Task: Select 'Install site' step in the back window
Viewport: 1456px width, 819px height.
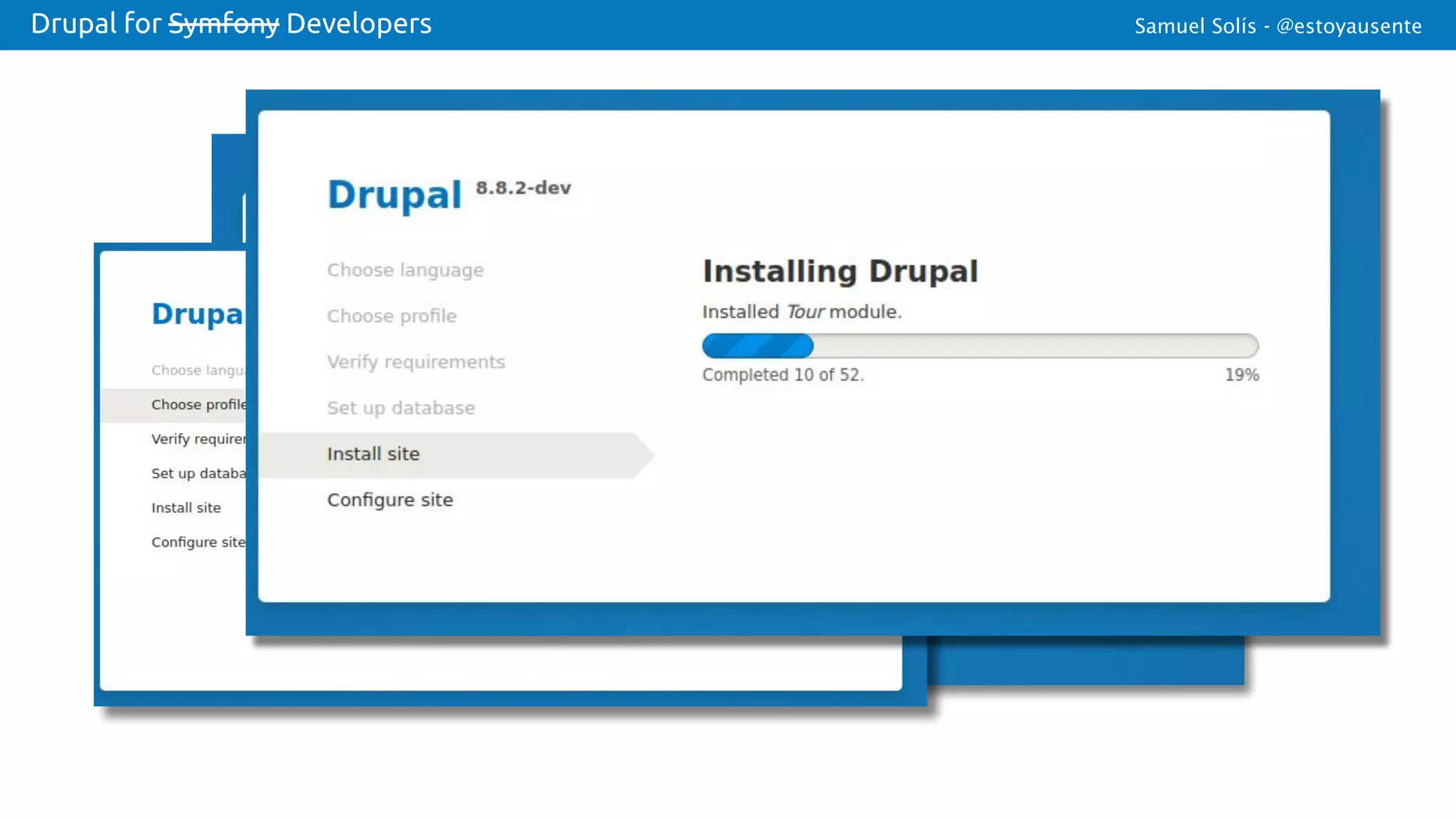Action: coord(186,508)
